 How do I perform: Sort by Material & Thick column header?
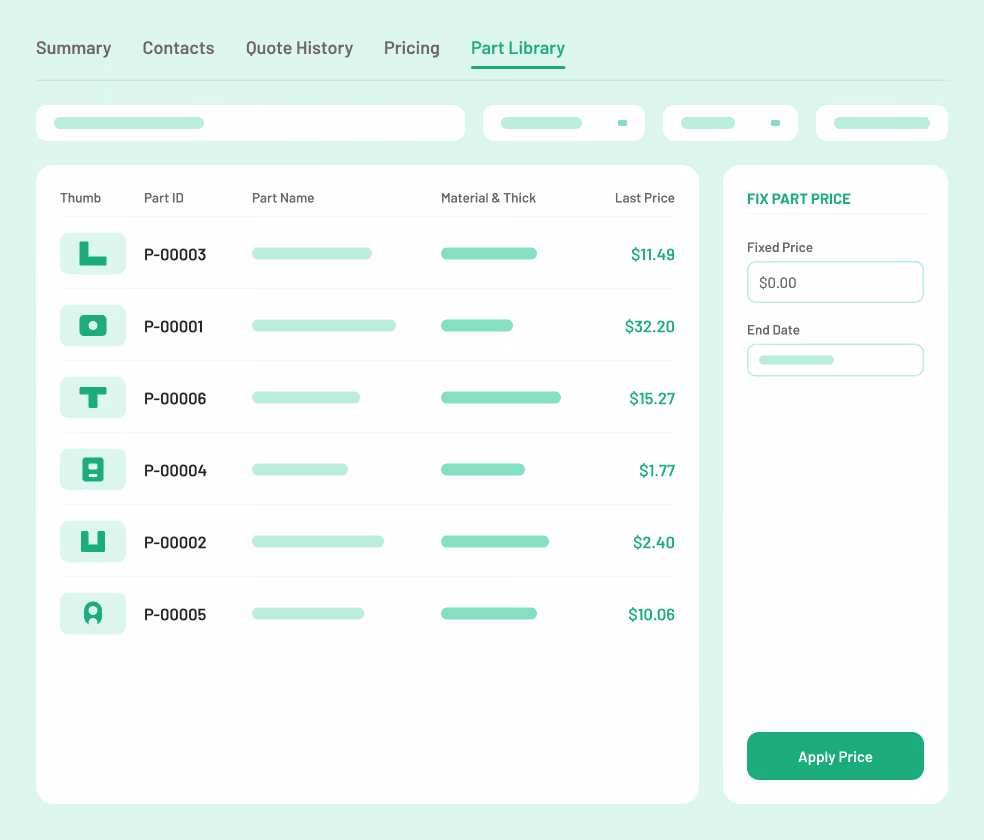pyautogui.click(x=488, y=198)
